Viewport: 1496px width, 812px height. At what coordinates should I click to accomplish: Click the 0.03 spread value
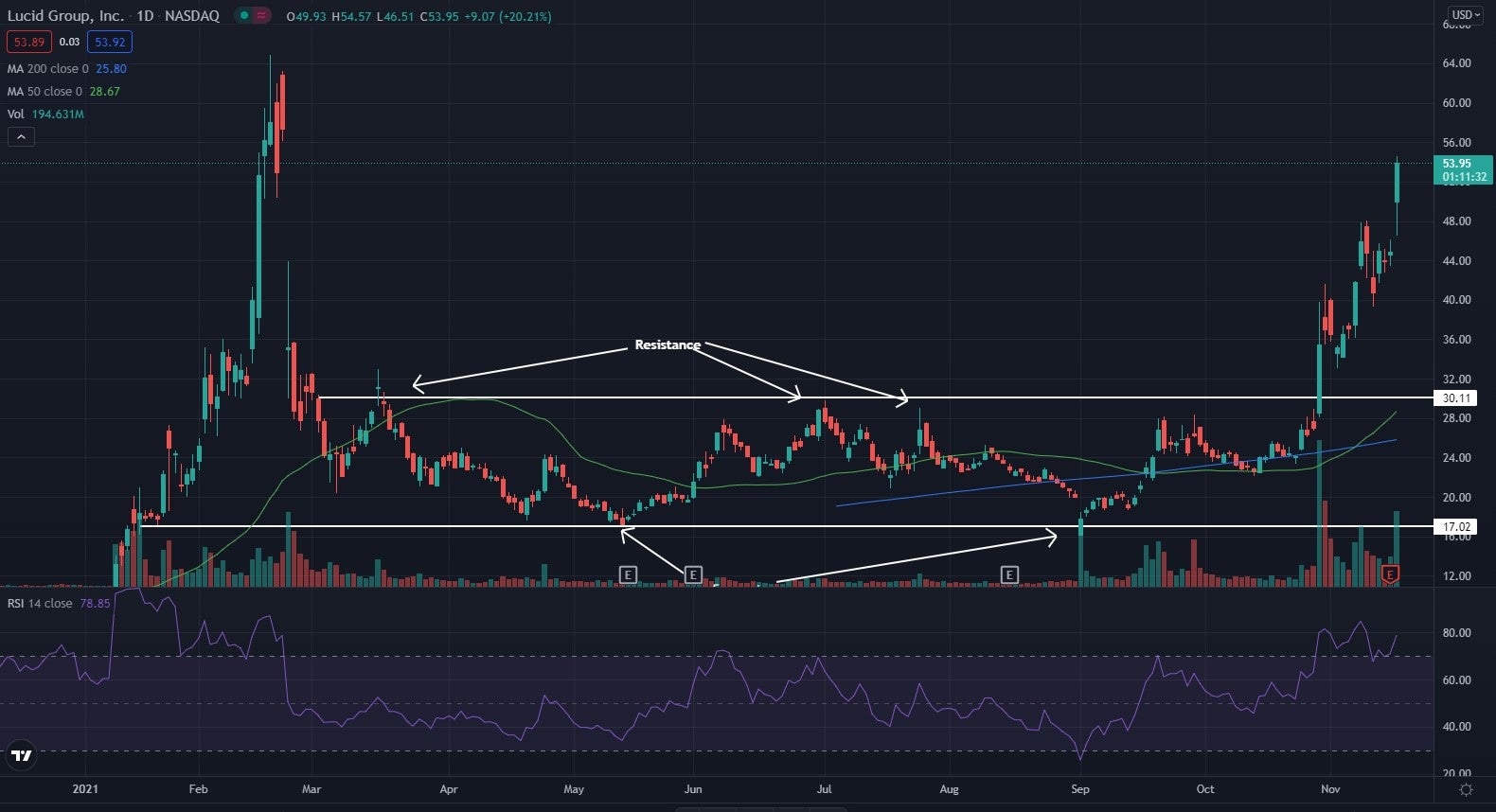click(x=69, y=42)
